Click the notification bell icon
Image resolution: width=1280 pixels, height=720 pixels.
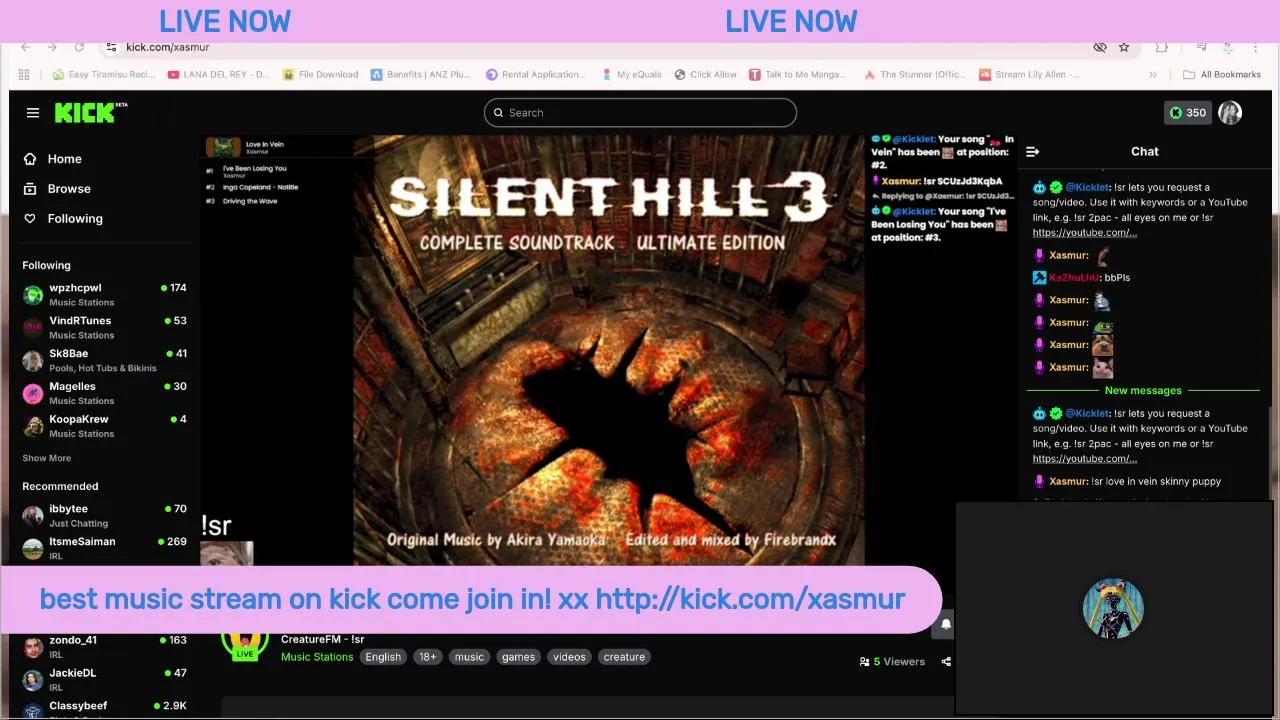pos(946,624)
